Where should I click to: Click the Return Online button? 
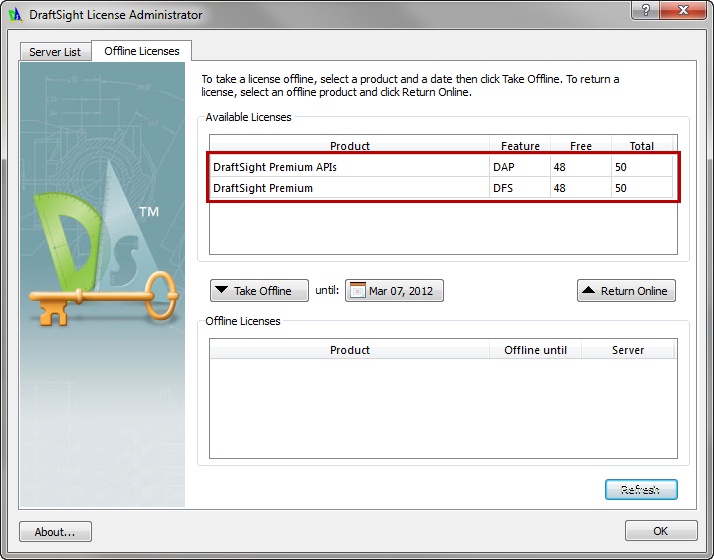click(x=626, y=290)
